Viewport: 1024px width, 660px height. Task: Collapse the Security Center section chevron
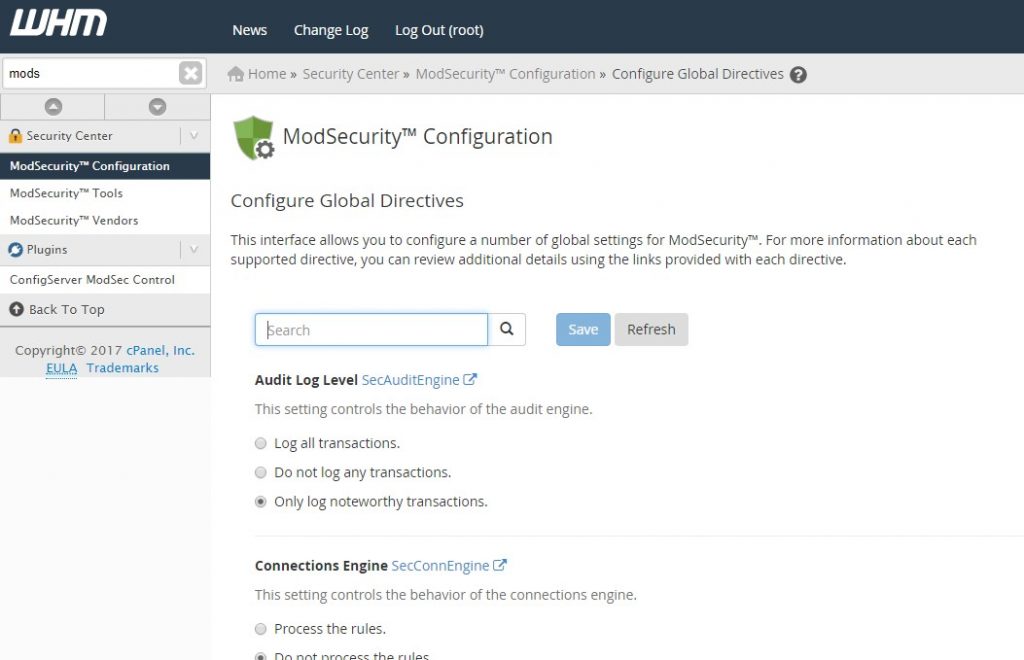pyautogui.click(x=194, y=136)
